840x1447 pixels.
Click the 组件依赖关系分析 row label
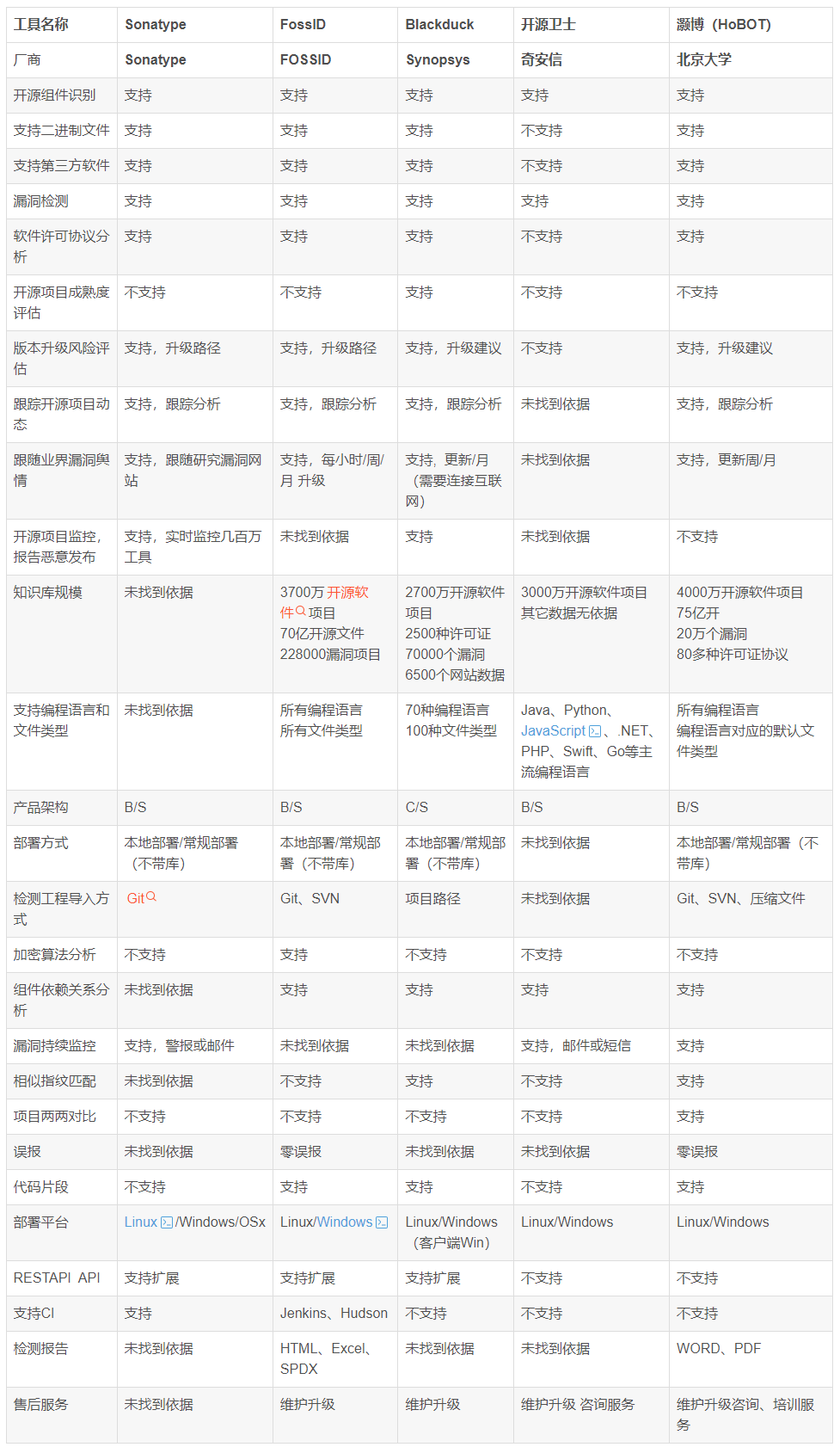pos(62,1001)
